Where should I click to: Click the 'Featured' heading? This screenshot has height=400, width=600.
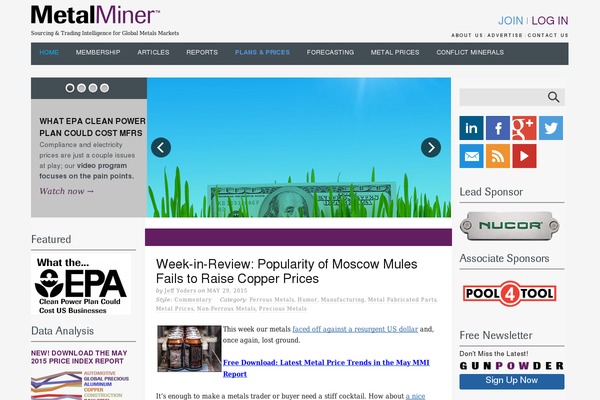click(51, 239)
